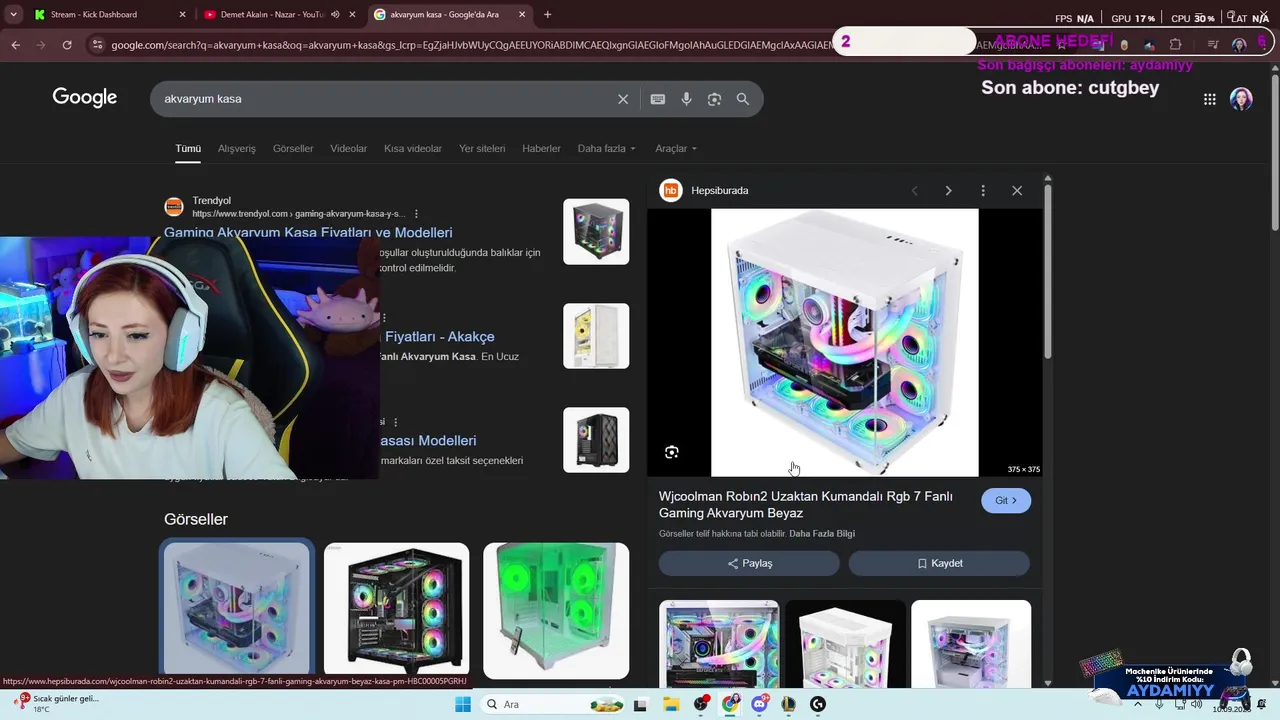Viewport: 1280px width, 720px height.
Task: Expand the tab search dropdown arrow
Action: point(13,15)
